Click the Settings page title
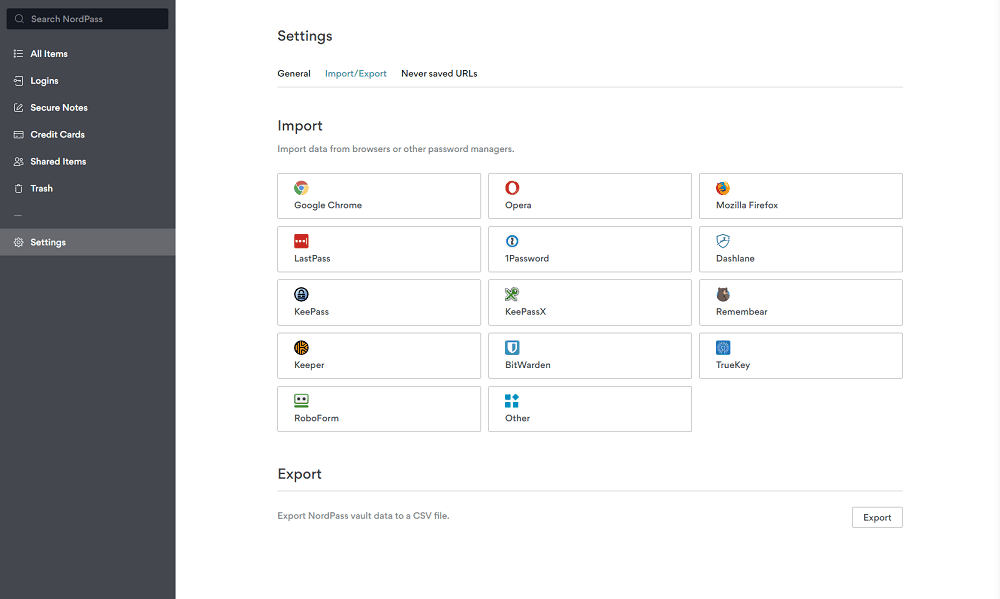The height and width of the screenshot is (599, 1000). click(x=305, y=36)
